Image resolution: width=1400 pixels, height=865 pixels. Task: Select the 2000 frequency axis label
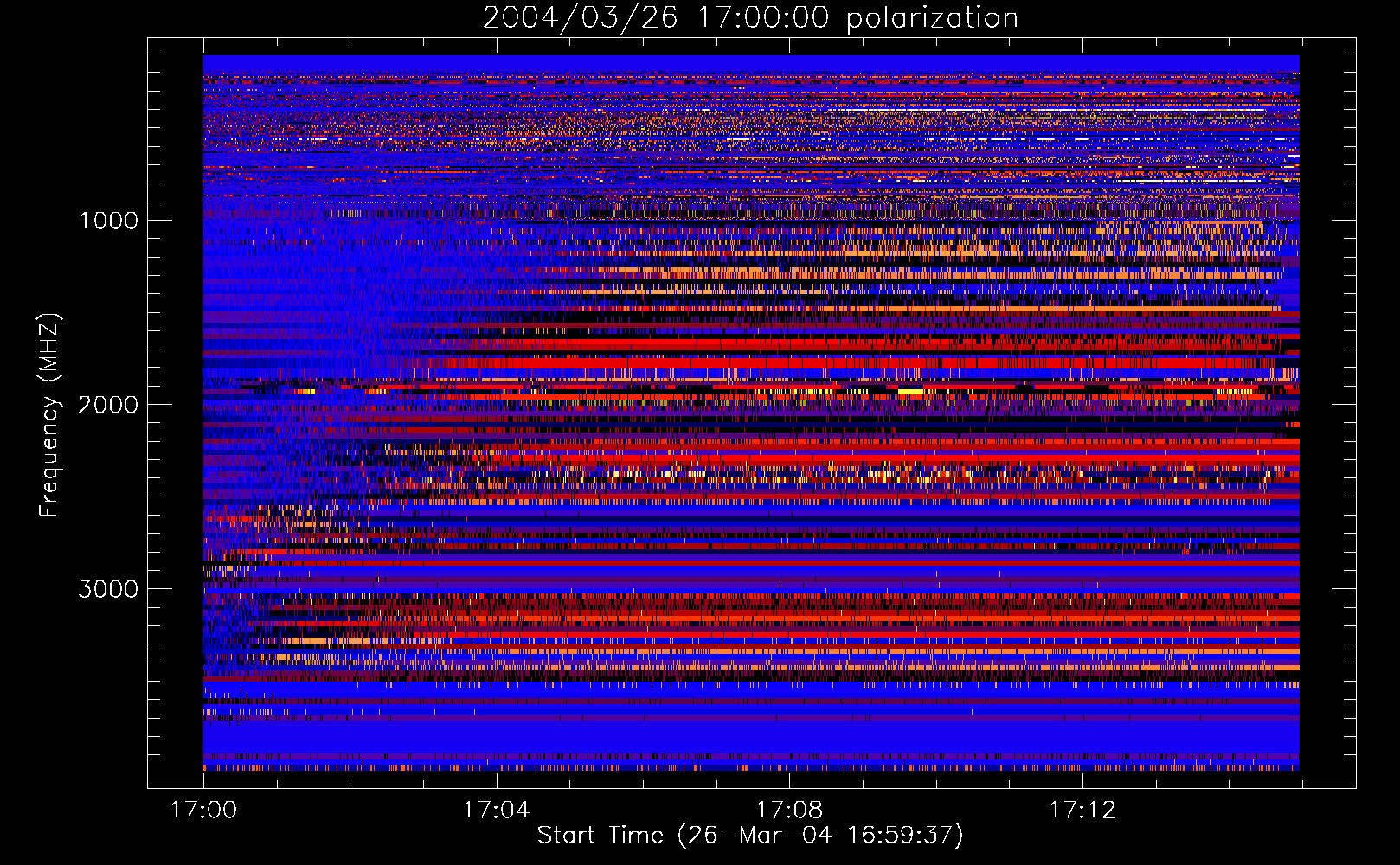point(108,405)
